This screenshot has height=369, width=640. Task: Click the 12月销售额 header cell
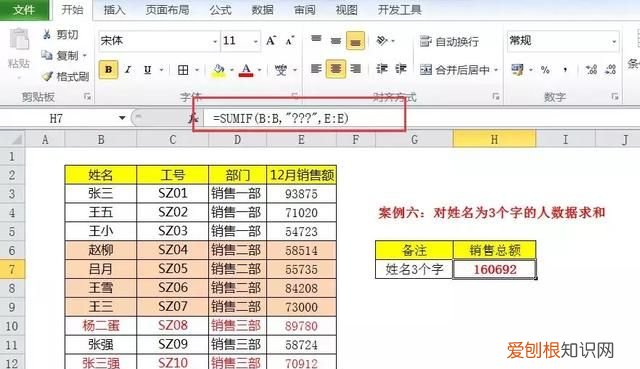(301, 175)
